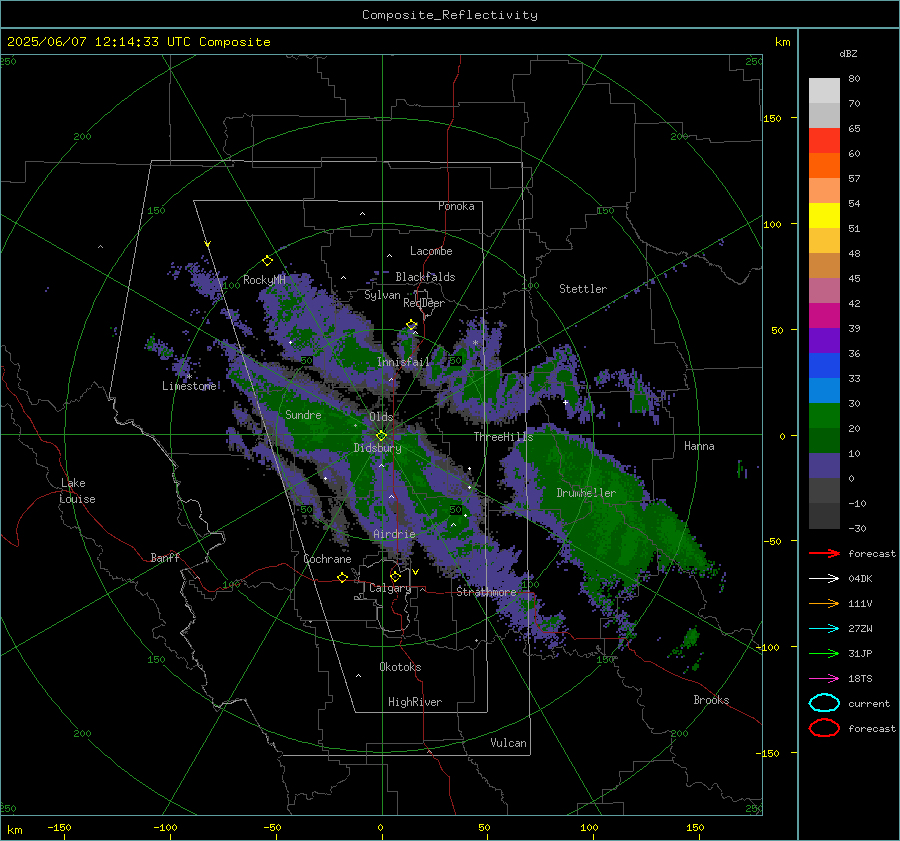Click the RedDeer city label
This screenshot has width=900, height=841.
(424, 303)
